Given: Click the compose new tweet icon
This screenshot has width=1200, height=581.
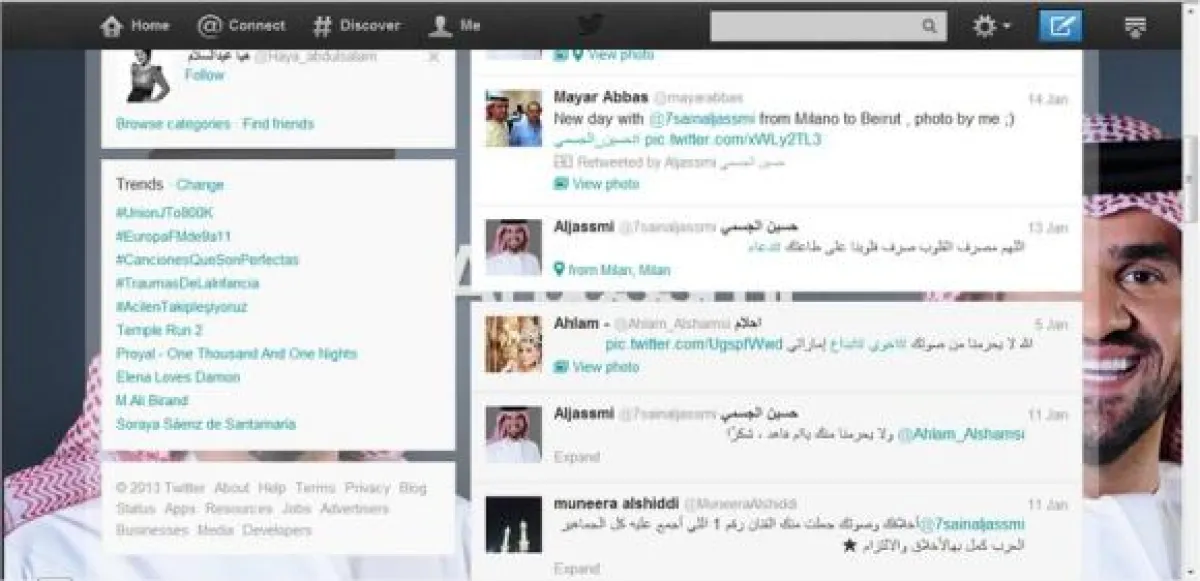Looking at the screenshot, I should pyautogui.click(x=1060, y=25).
